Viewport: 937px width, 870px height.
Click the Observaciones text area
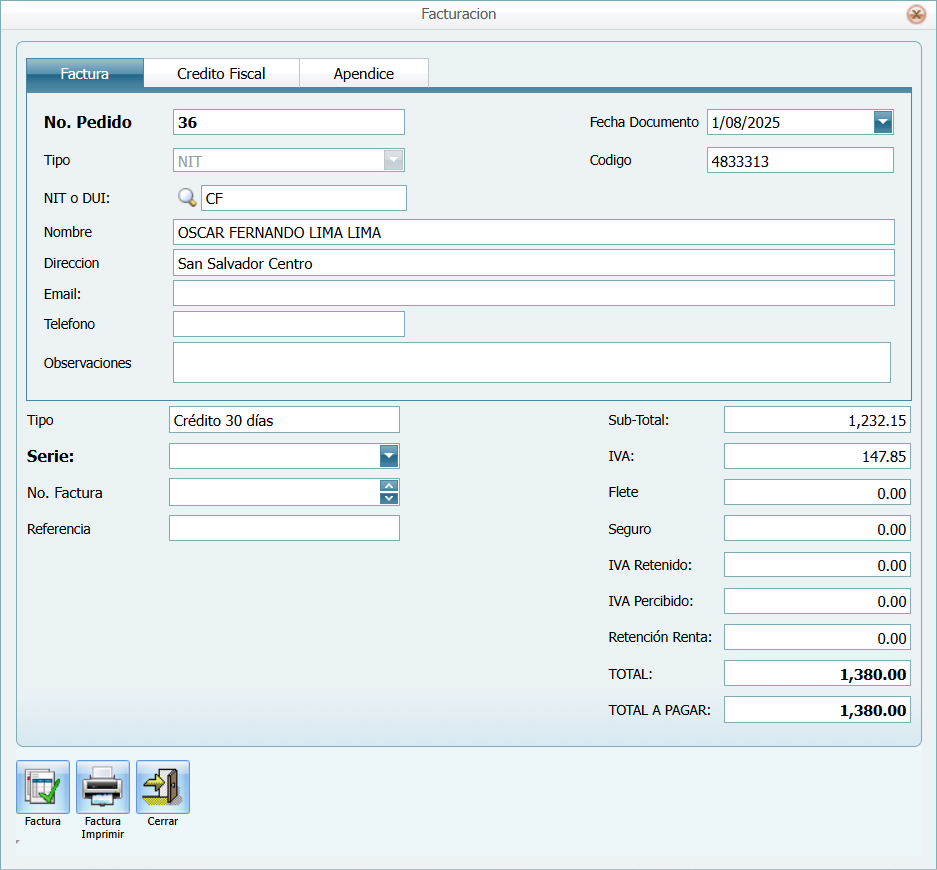coord(531,362)
